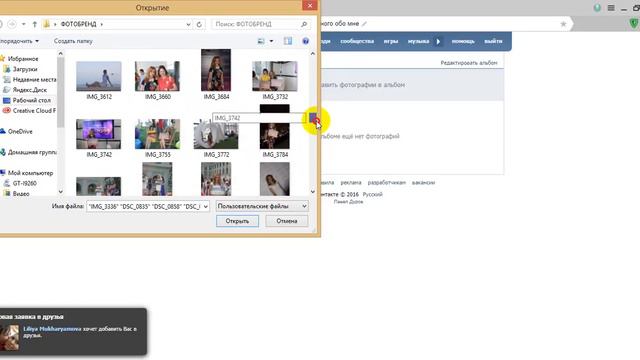Image resolution: width=640 pixels, height=360 pixels.
Task: Select Creative Cloud Files in sidebar
Action: pyautogui.click(x=34, y=111)
